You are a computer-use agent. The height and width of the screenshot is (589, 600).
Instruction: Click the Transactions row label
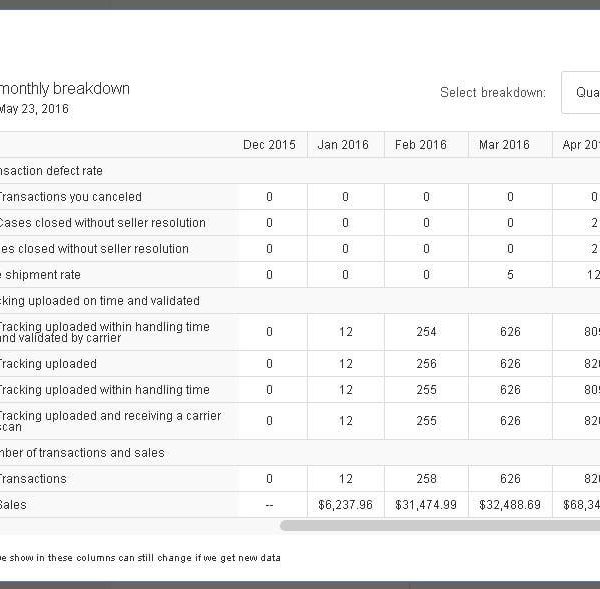coord(33,479)
